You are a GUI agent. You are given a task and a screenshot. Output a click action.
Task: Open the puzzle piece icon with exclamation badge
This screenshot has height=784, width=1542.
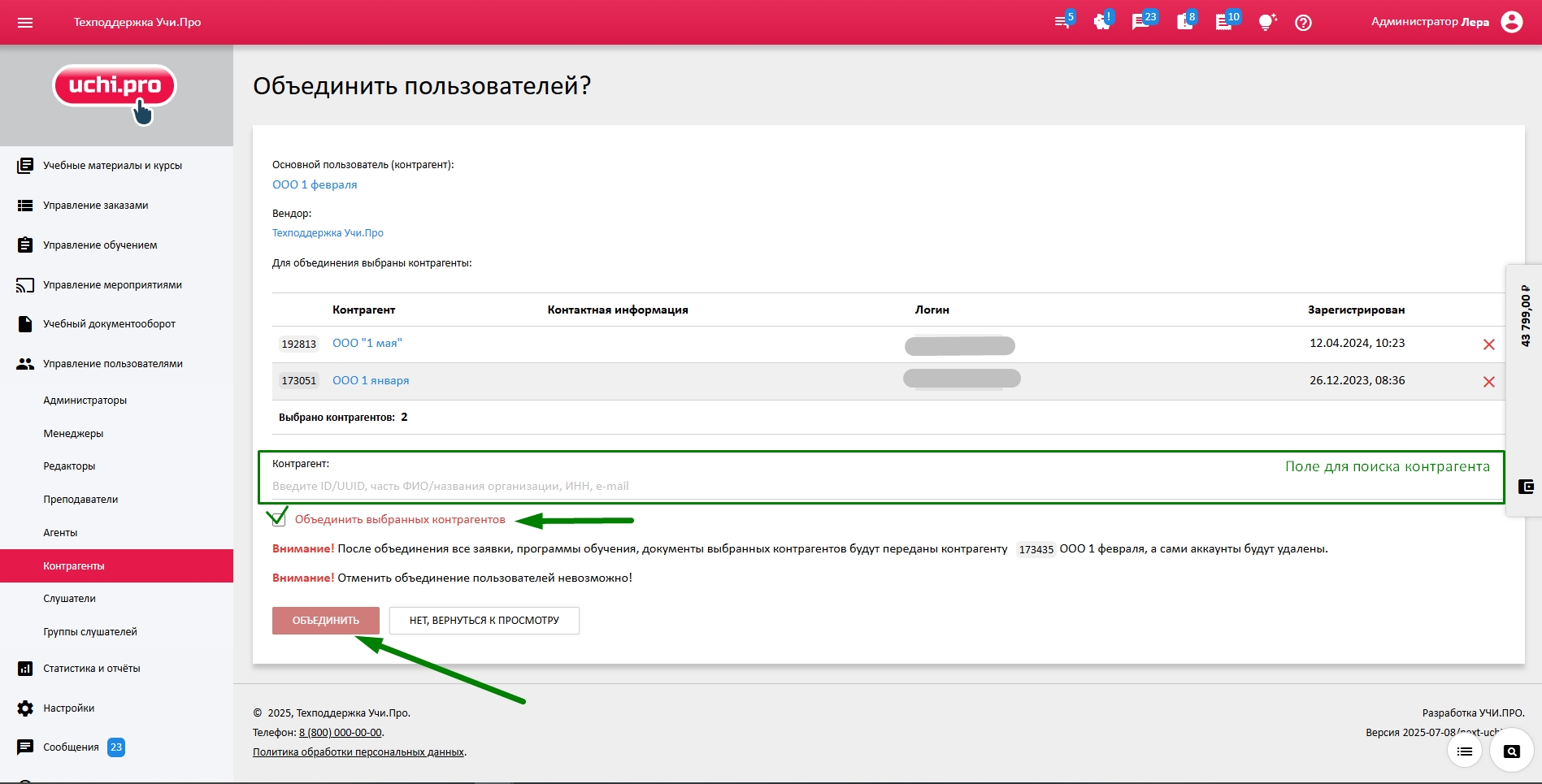(1102, 21)
